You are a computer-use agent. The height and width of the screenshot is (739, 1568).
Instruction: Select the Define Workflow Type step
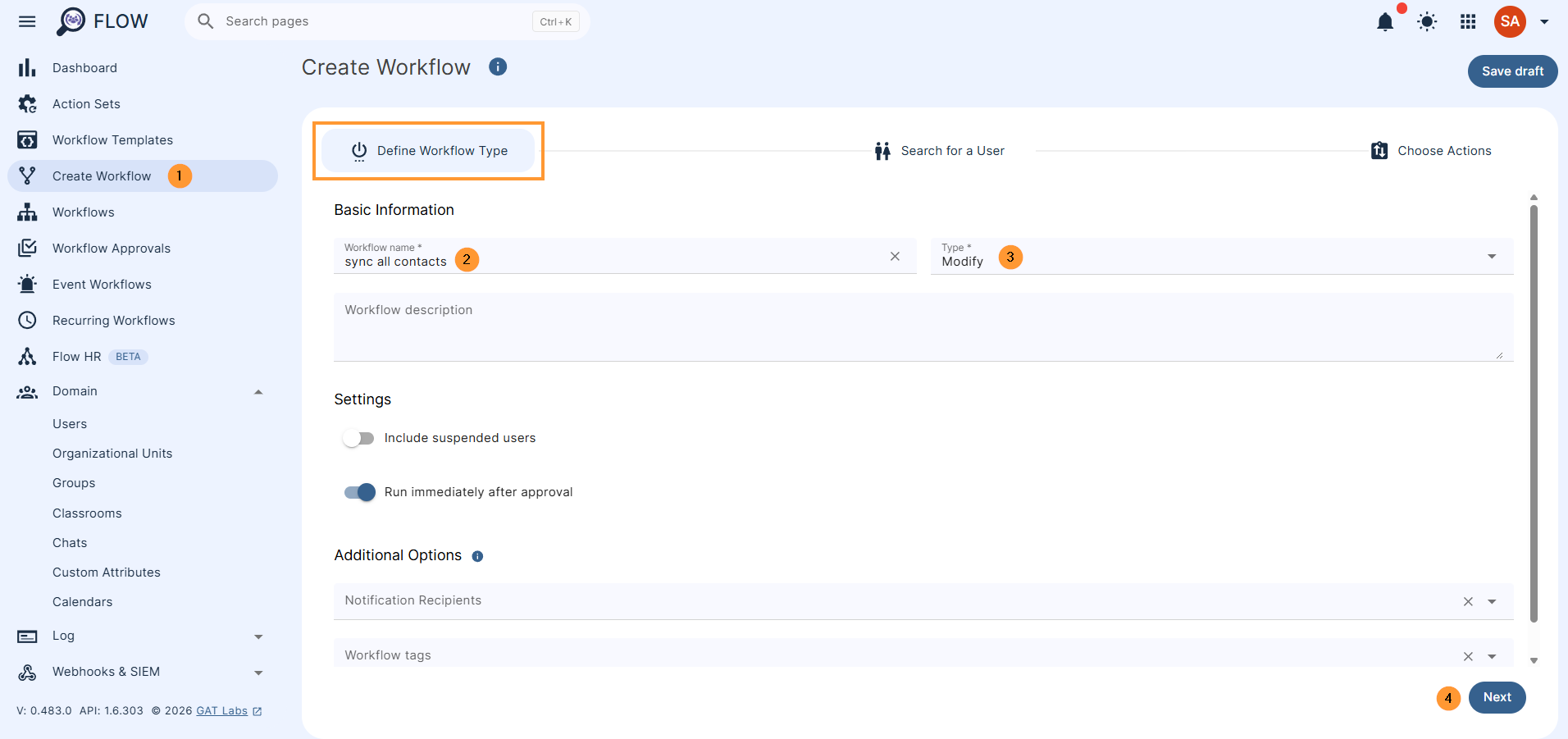point(428,151)
